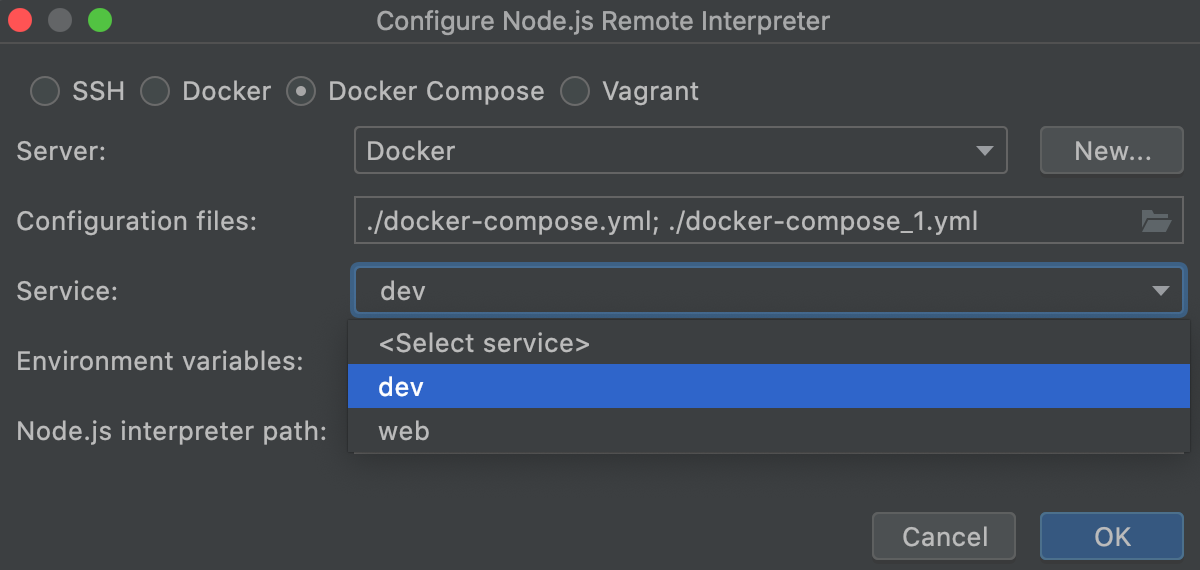Minimize the dialog with the gray button
The width and height of the screenshot is (1200, 570).
[60, 20]
